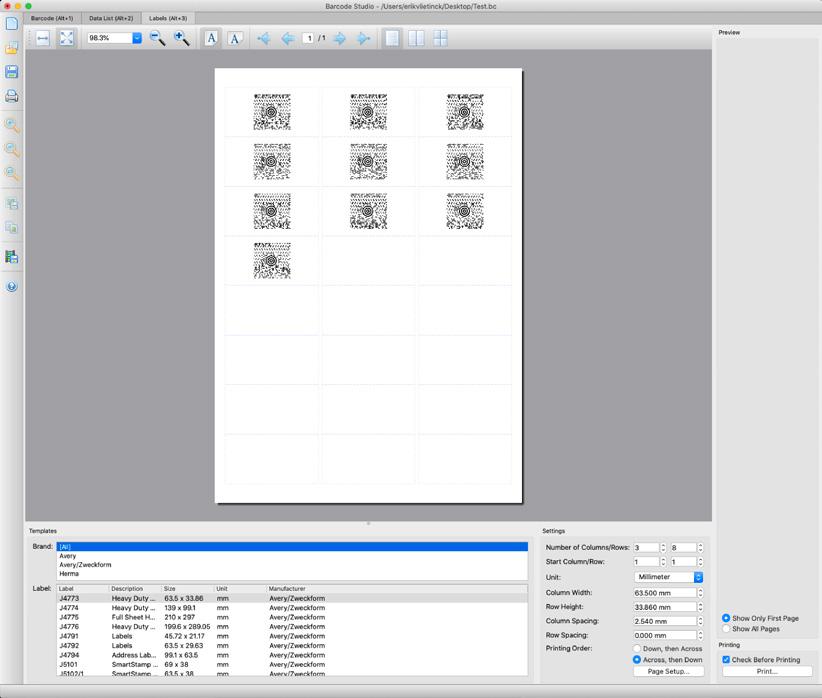Viewport: 822px width, 698px height.
Task: Click the Row Height value field
Action: click(665, 607)
